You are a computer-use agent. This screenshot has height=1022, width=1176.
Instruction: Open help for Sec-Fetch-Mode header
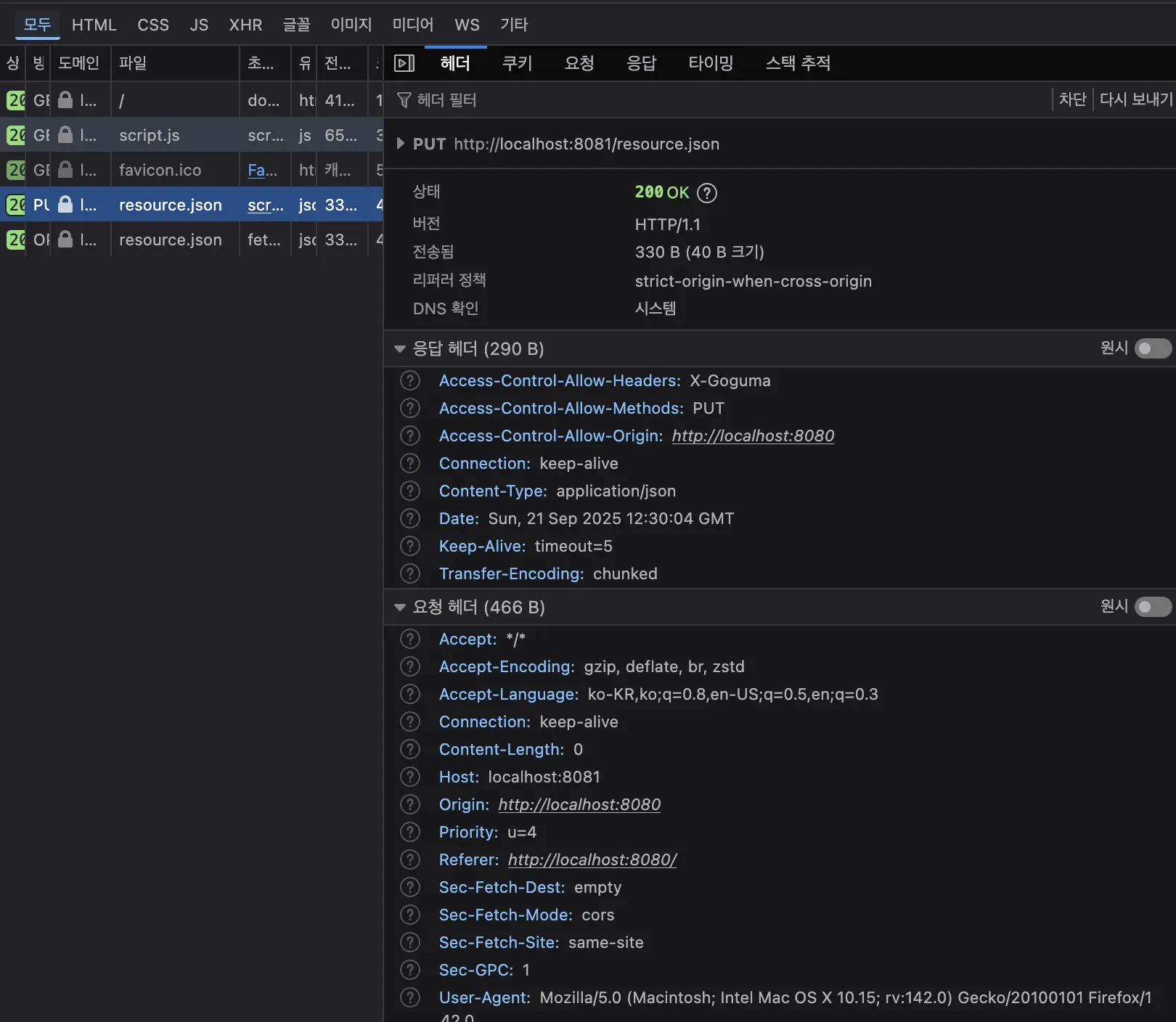pos(410,915)
